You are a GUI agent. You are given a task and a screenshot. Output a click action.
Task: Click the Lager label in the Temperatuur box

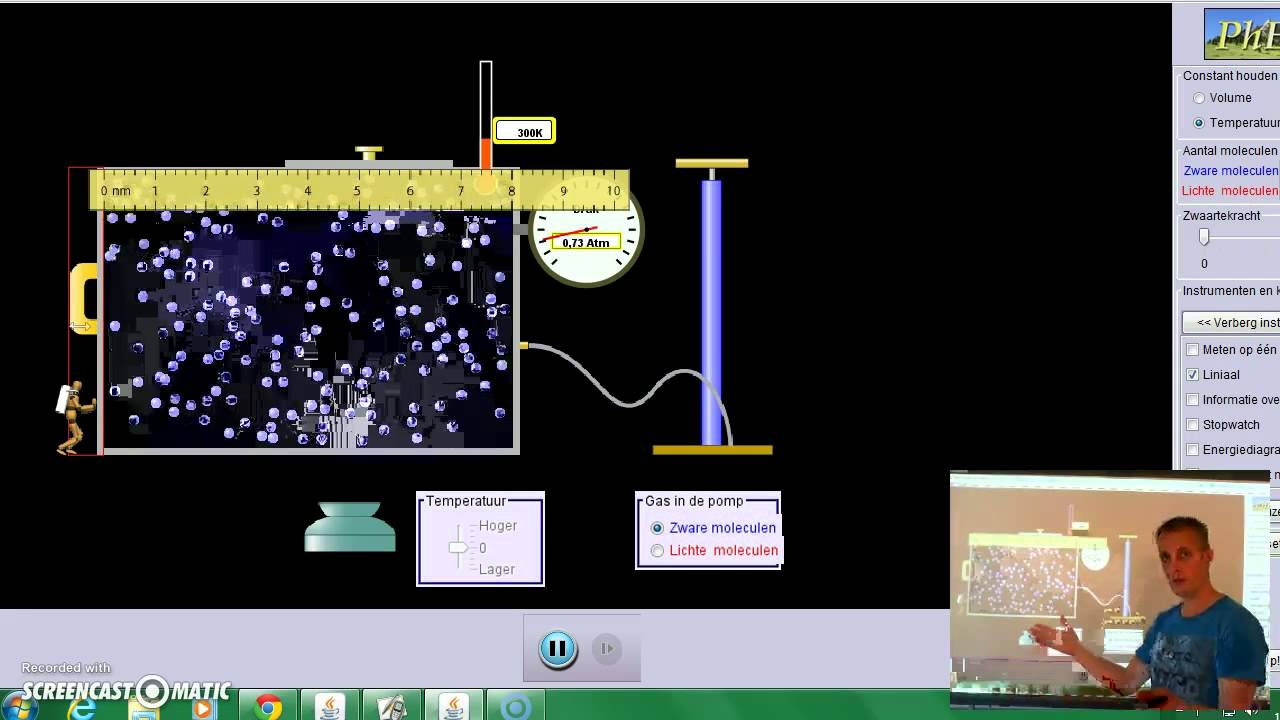click(497, 569)
